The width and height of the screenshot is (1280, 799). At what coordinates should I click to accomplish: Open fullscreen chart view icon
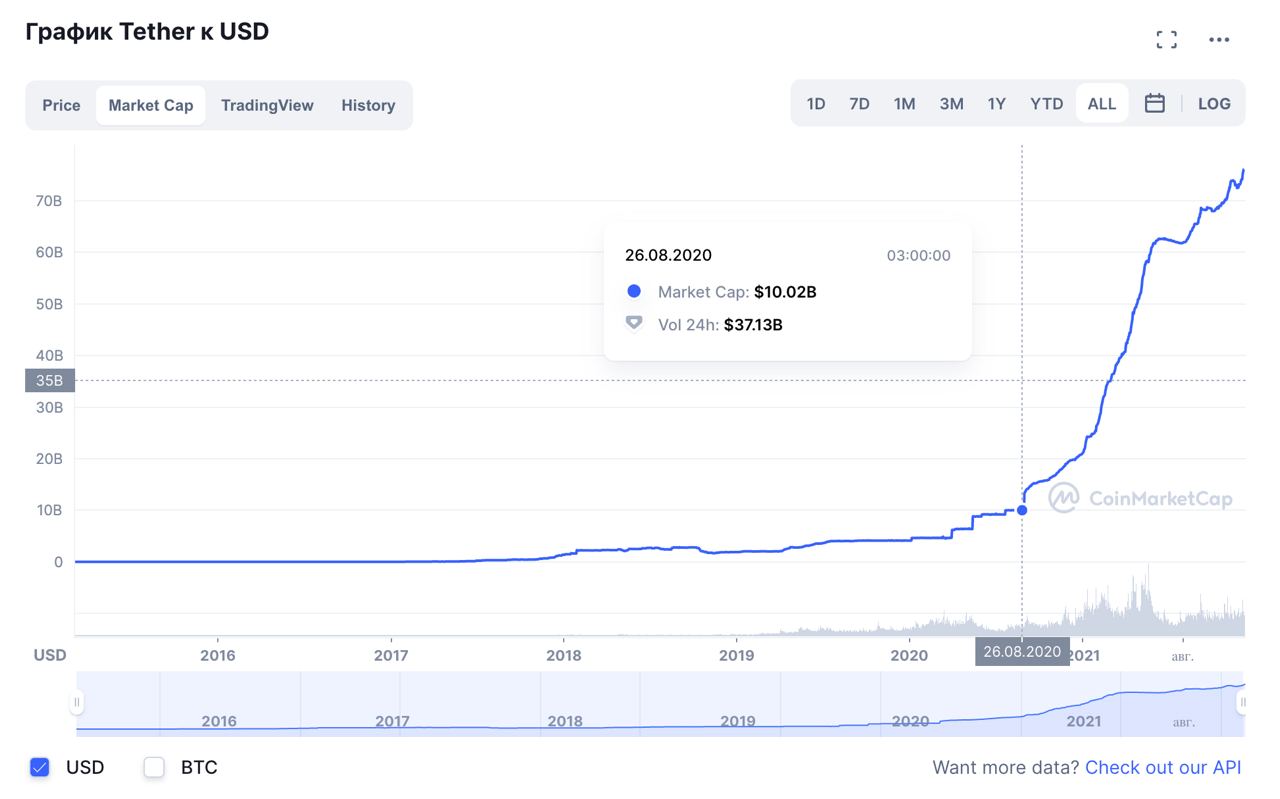click(x=1166, y=40)
